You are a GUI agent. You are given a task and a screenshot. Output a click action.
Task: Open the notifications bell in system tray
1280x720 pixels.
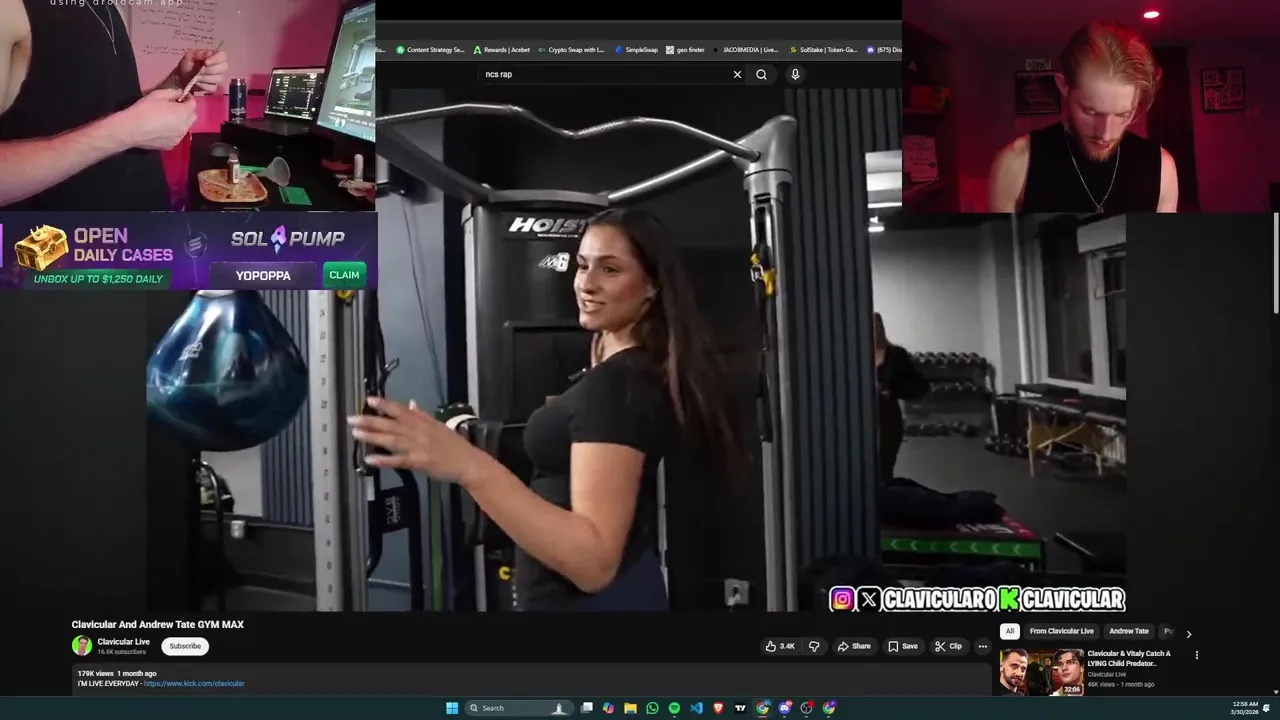pos(1267,708)
